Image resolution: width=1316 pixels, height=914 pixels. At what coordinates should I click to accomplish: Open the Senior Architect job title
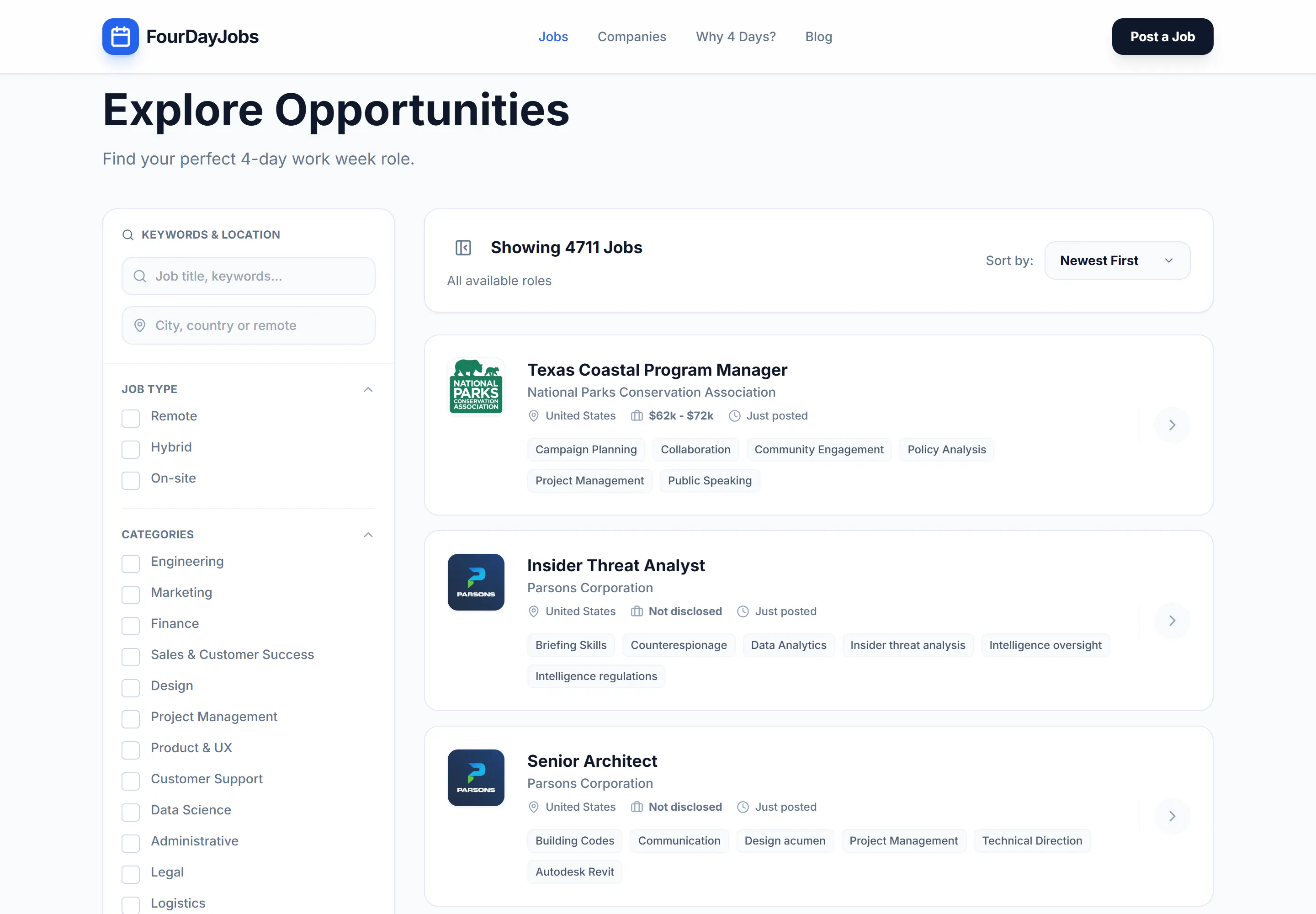[x=592, y=761]
